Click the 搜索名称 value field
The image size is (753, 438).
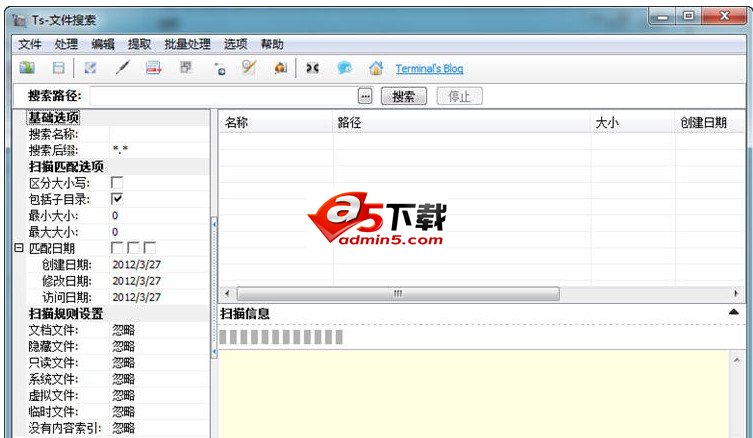(159, 134)
